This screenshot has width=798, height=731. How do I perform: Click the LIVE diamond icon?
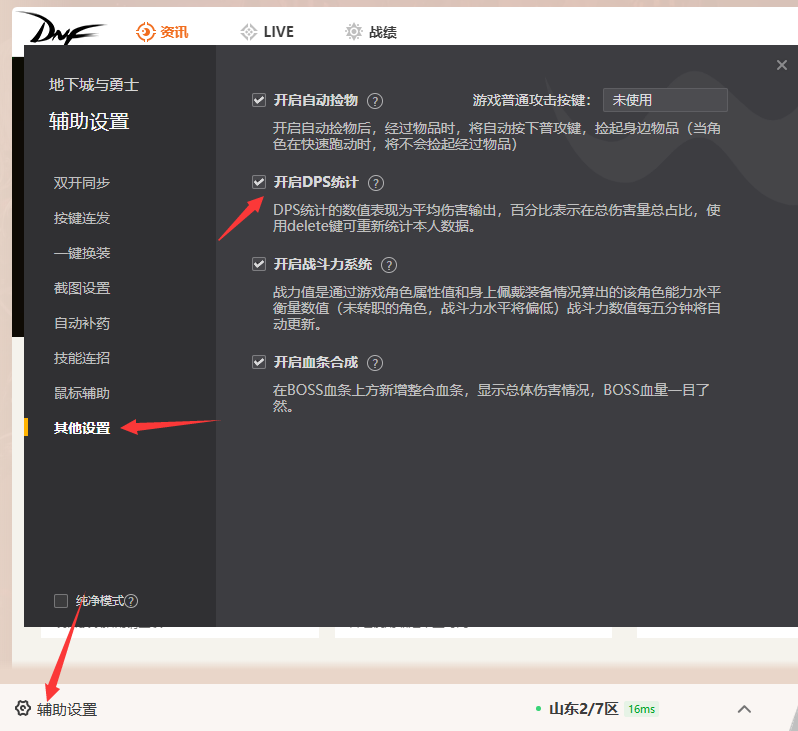[249, 32]
